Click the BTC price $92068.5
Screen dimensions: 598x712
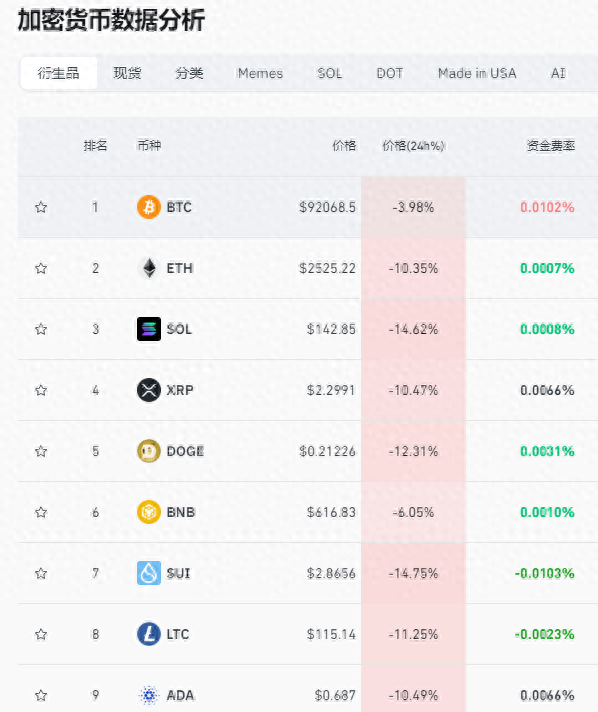tap(327, 207)
